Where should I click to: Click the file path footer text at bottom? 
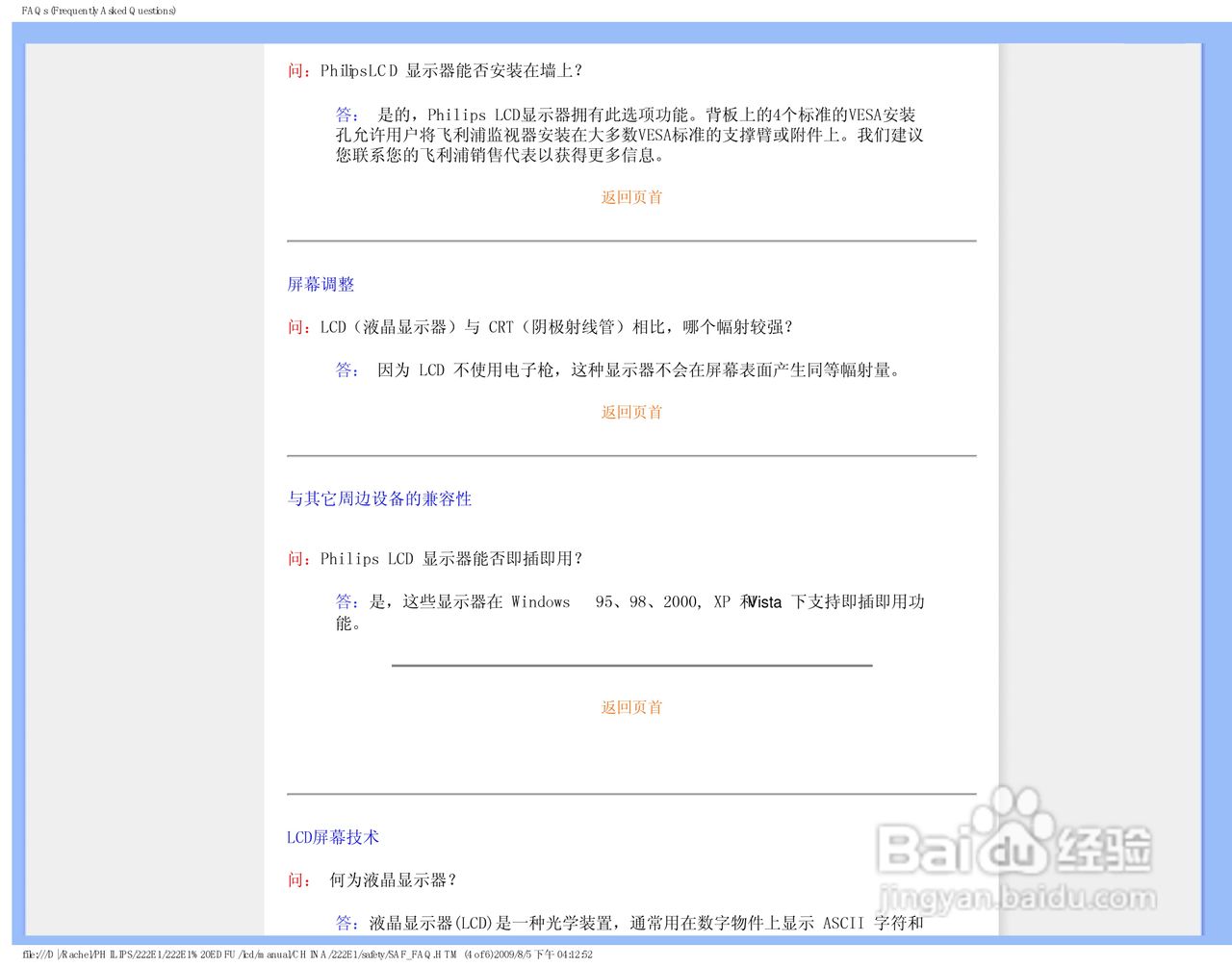coord(307,954)
